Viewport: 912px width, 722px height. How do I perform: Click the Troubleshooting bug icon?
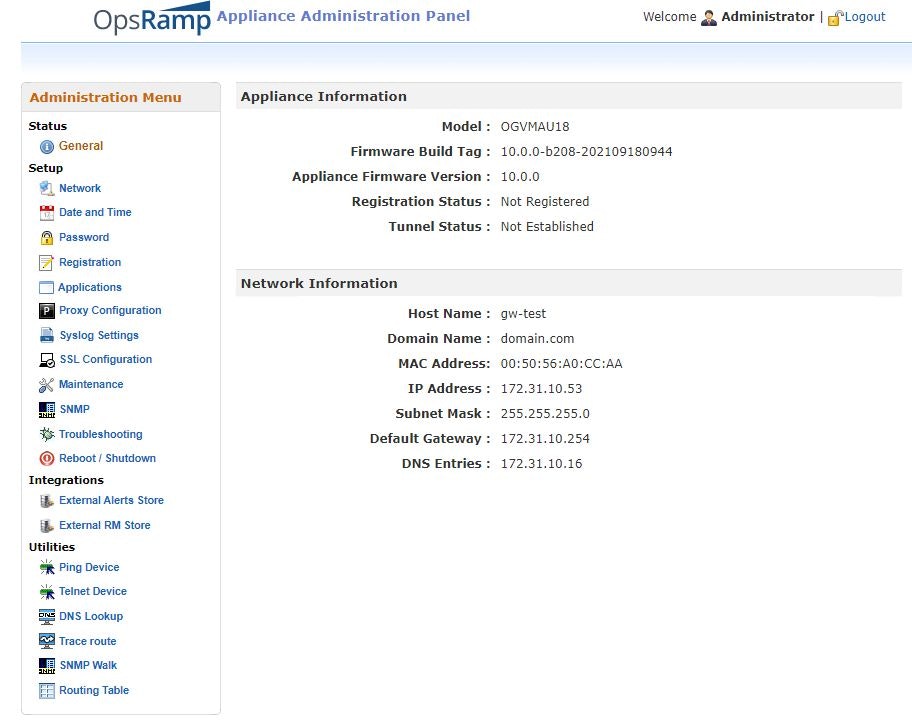(47, 434)
